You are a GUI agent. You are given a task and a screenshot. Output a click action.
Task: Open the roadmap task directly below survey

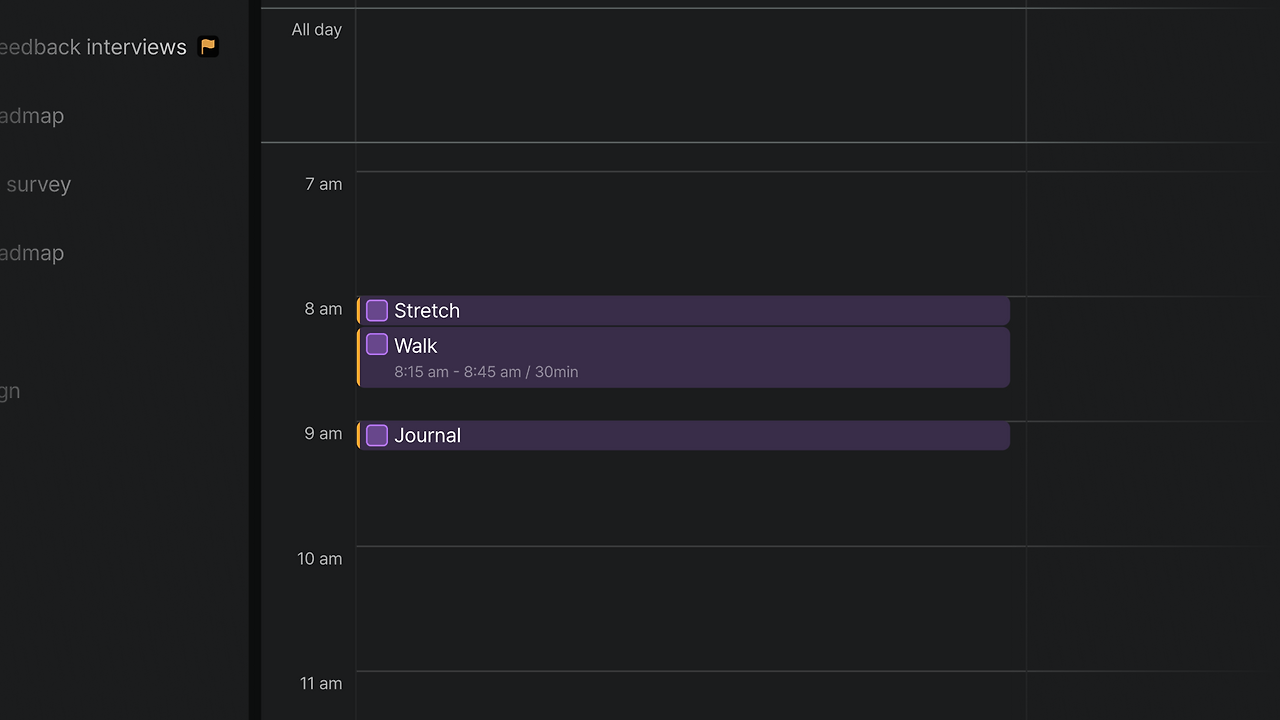click(32, 254)
